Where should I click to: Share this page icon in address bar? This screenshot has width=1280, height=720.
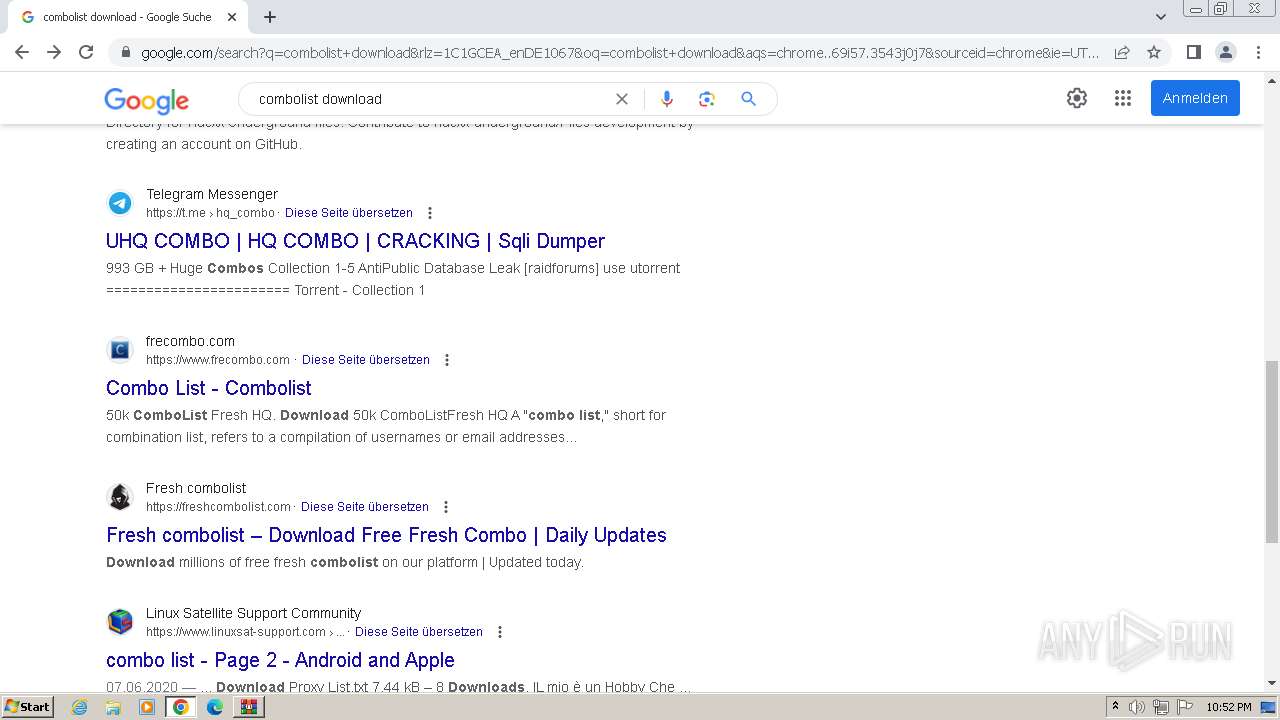point(1122,53)
